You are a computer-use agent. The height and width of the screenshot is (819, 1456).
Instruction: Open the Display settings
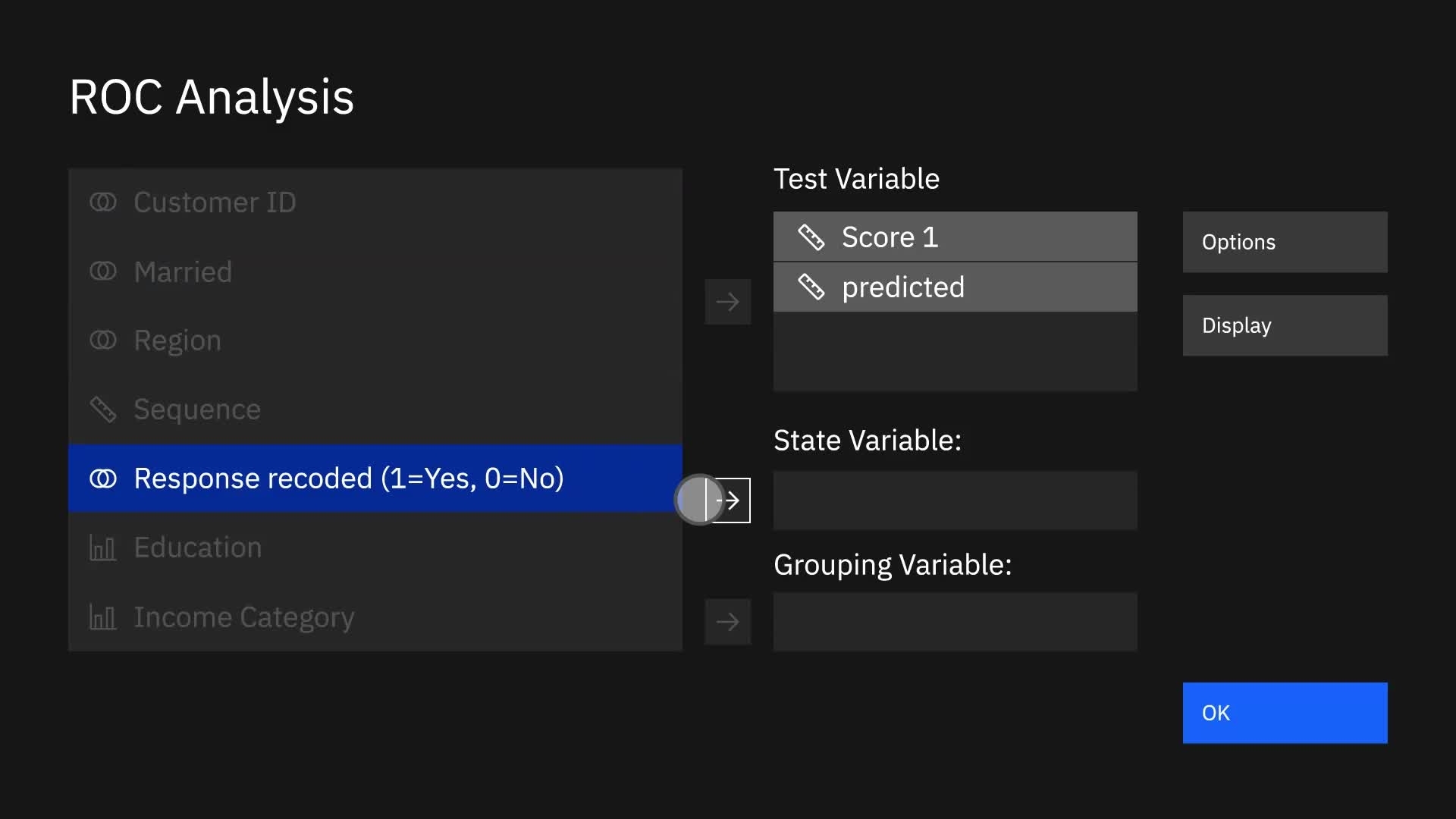pos(1285,325)
